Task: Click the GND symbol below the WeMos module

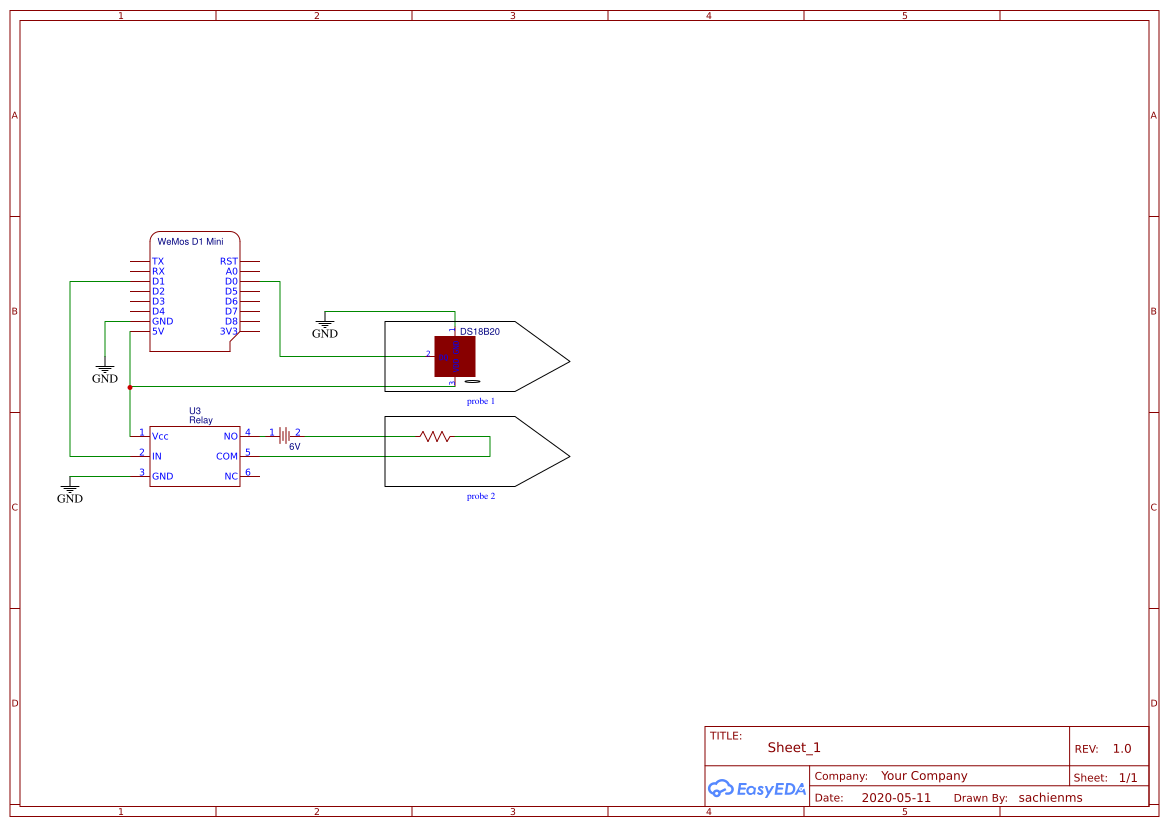Action: (105, 370)
